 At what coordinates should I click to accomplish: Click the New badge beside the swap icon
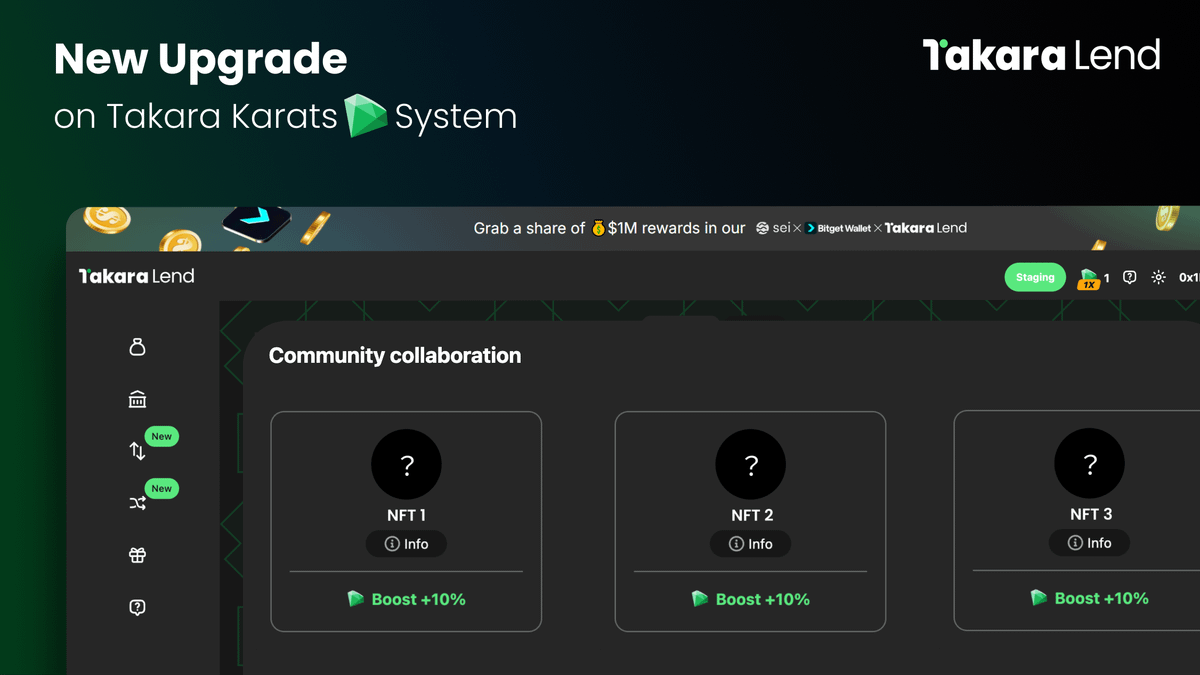[x=161, y=436]
